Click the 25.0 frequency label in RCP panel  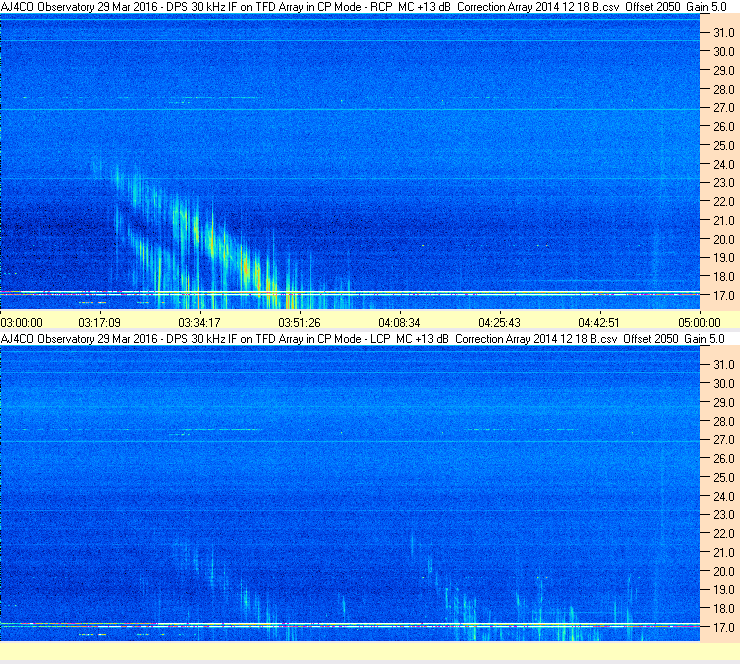click(723, 146)
